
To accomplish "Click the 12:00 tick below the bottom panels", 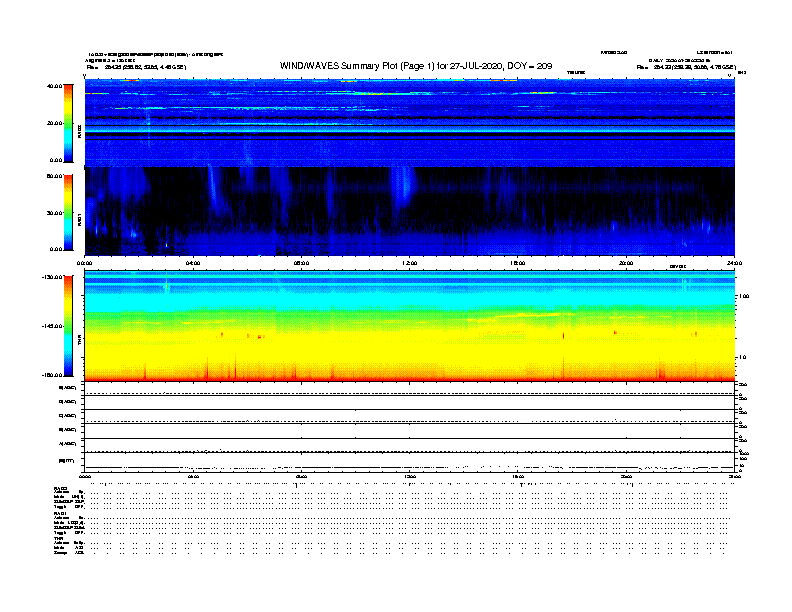I will click(410, 476).
